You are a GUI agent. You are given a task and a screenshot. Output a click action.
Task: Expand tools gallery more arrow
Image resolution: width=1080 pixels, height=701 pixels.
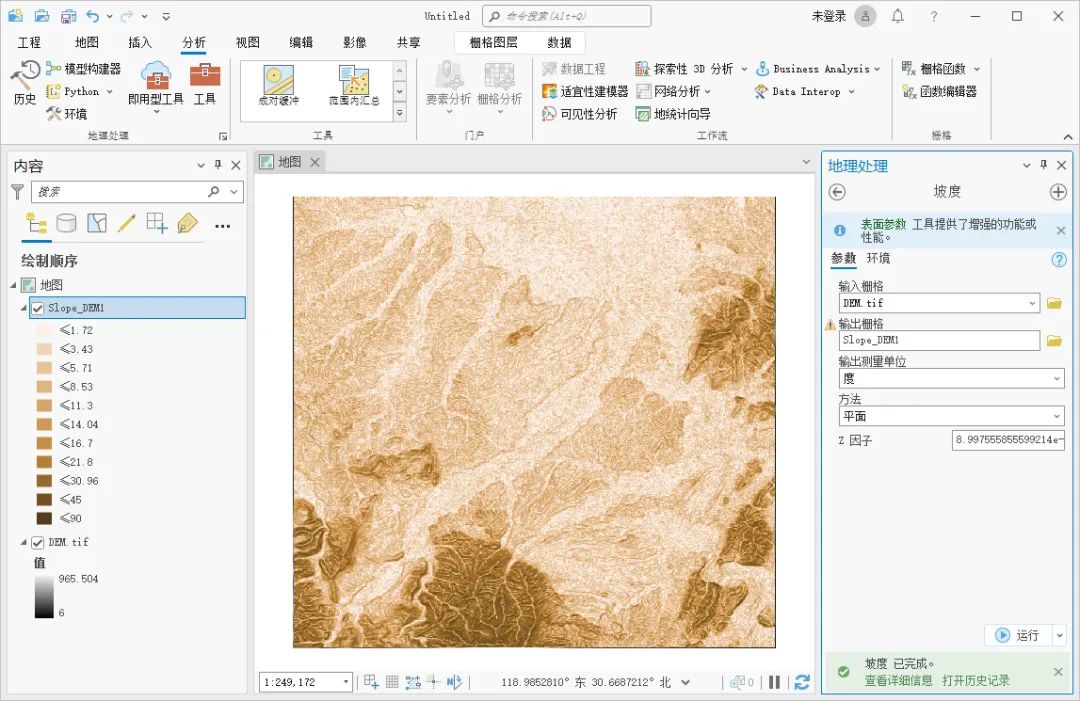pos(399,114)
